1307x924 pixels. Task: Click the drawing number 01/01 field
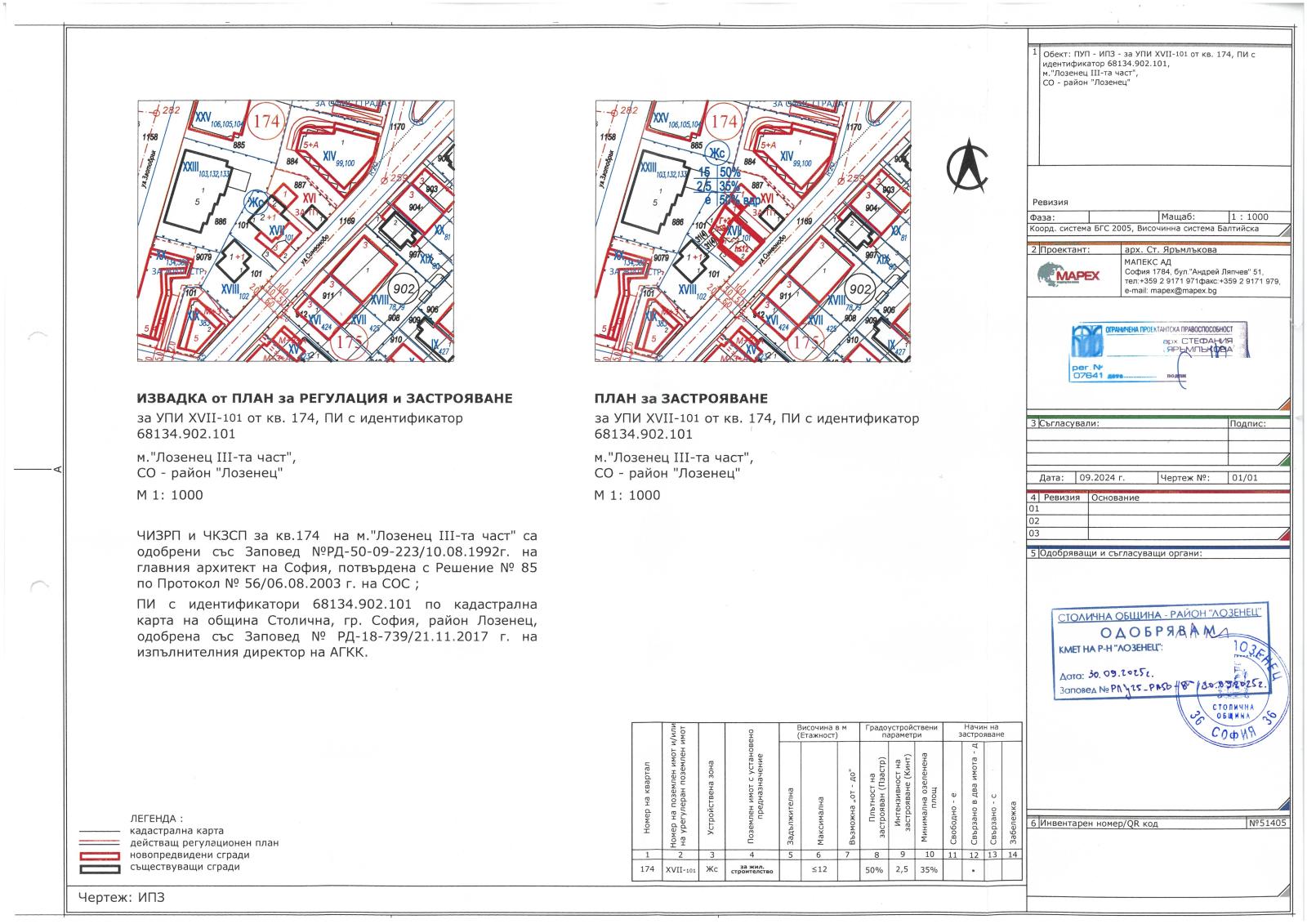pos(1259,479)
